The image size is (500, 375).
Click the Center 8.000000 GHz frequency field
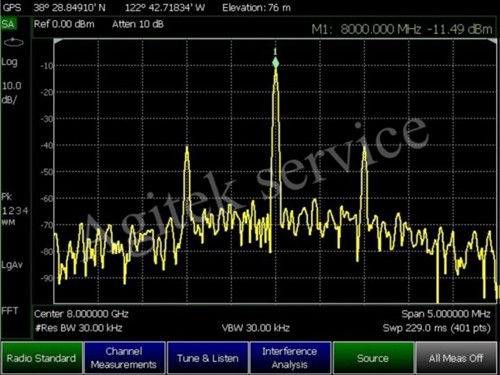coord(81,314)
